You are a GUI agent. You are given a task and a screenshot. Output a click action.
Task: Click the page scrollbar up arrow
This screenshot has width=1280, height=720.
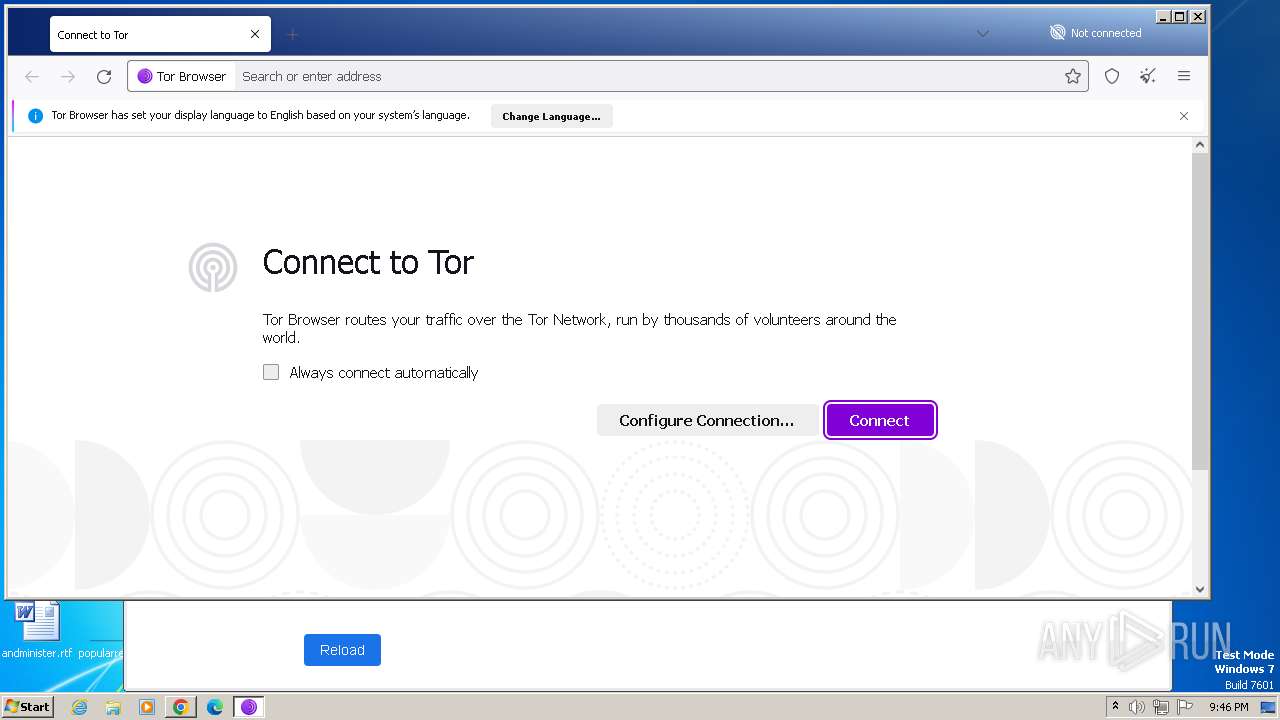pos(1200,145)
